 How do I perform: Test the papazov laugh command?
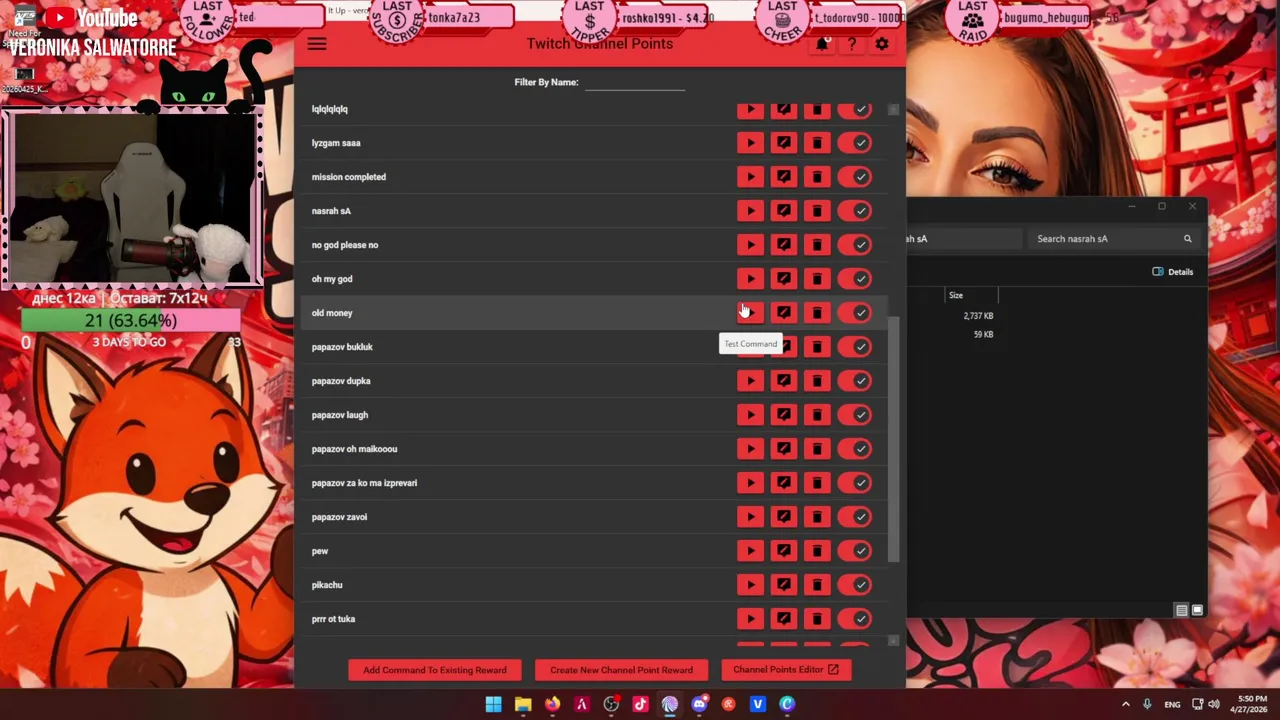click(750, 415)
